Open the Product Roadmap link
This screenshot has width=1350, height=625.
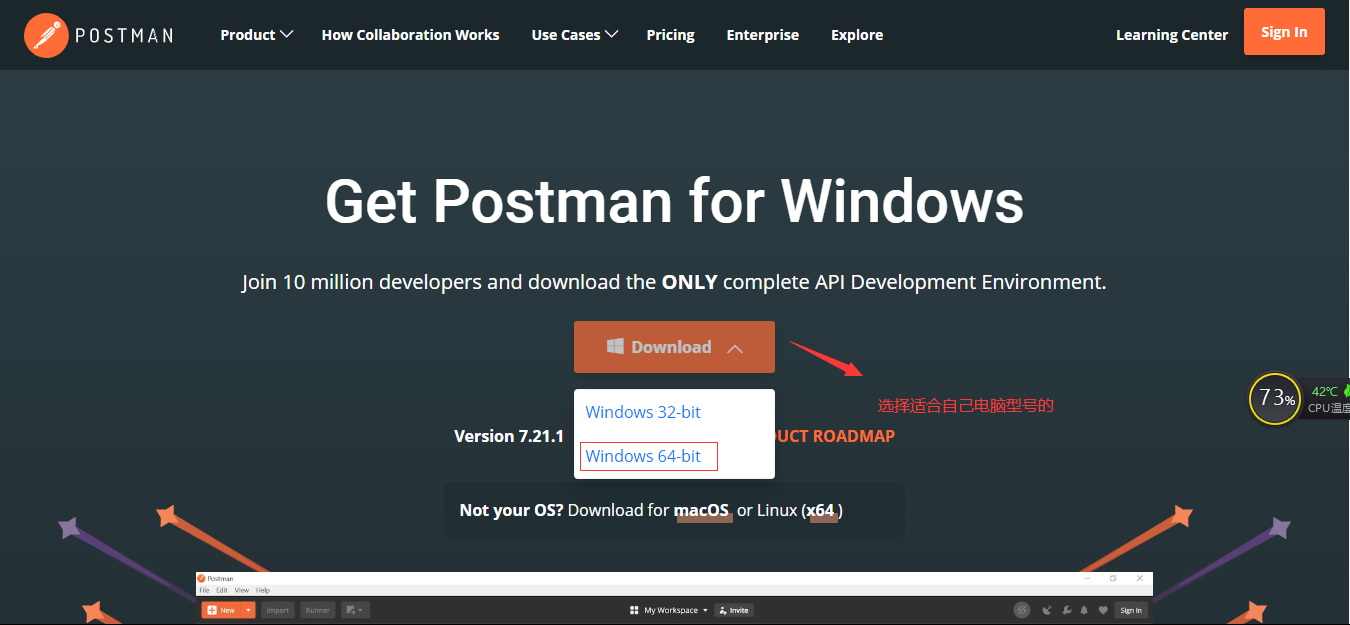pyautogui.click(x=835, y=436)
